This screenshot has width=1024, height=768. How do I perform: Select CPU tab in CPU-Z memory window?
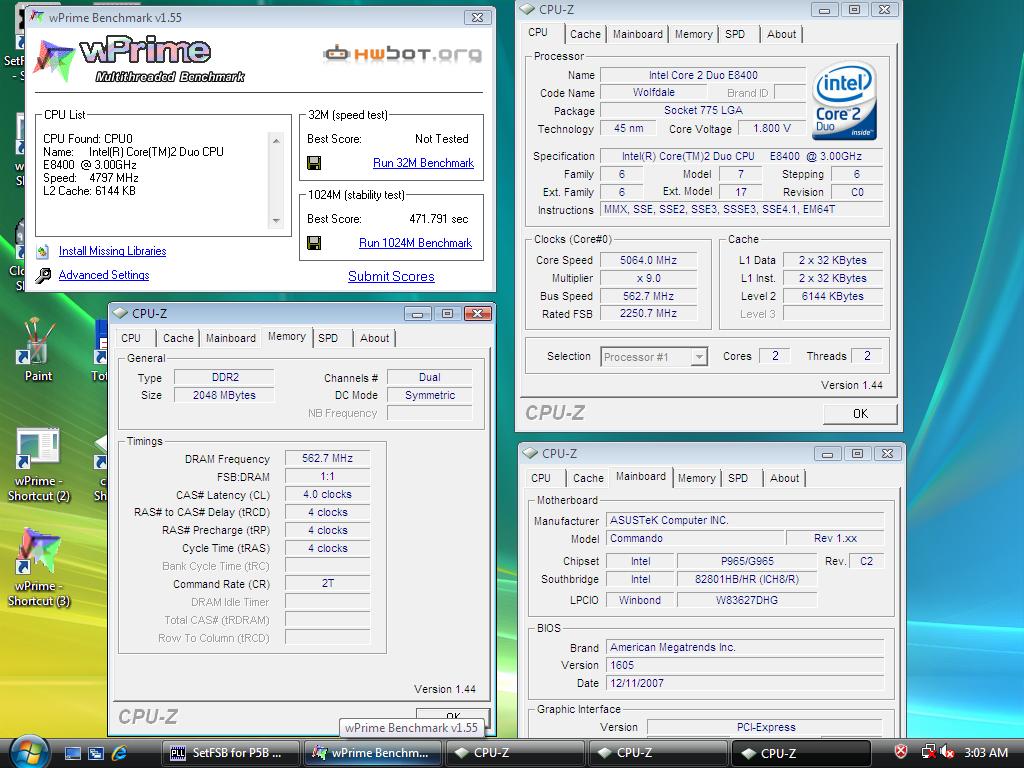point(131,338)
